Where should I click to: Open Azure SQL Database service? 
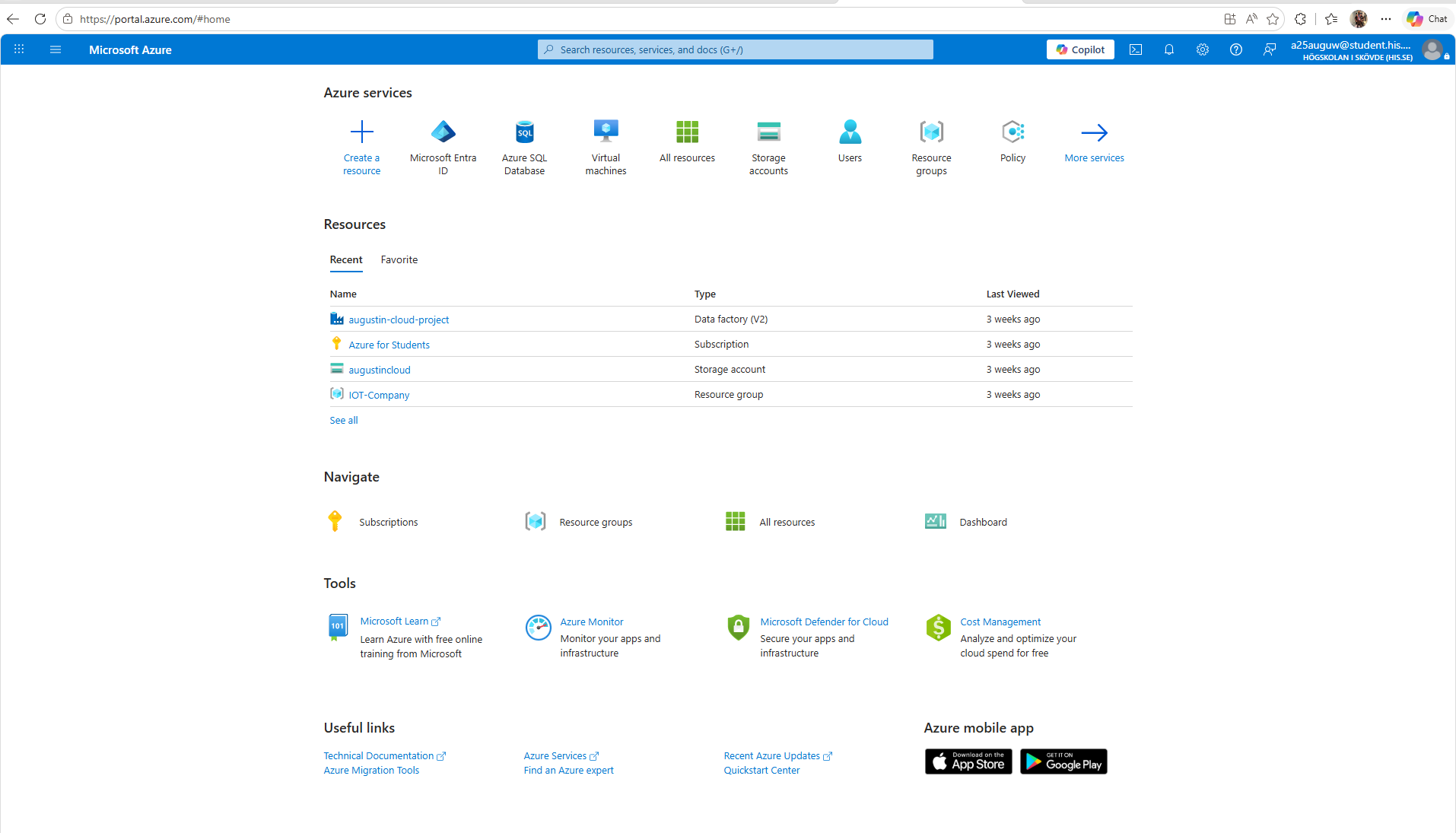pos(524,148)
